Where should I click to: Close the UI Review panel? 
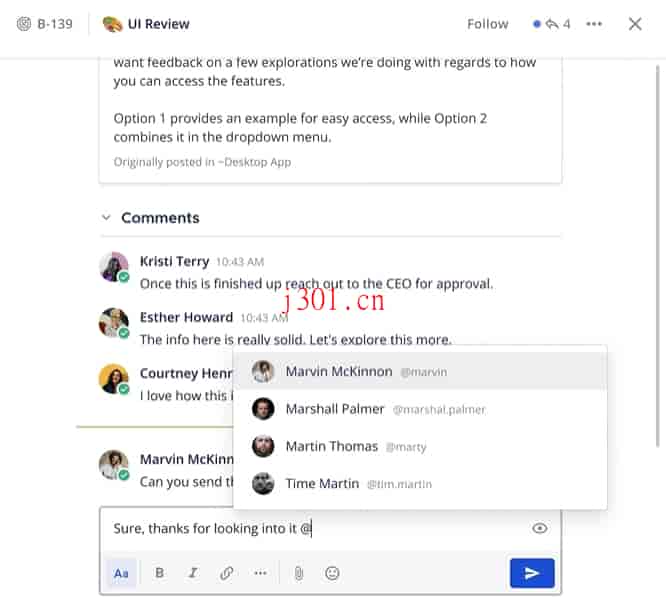pos(635,24)
